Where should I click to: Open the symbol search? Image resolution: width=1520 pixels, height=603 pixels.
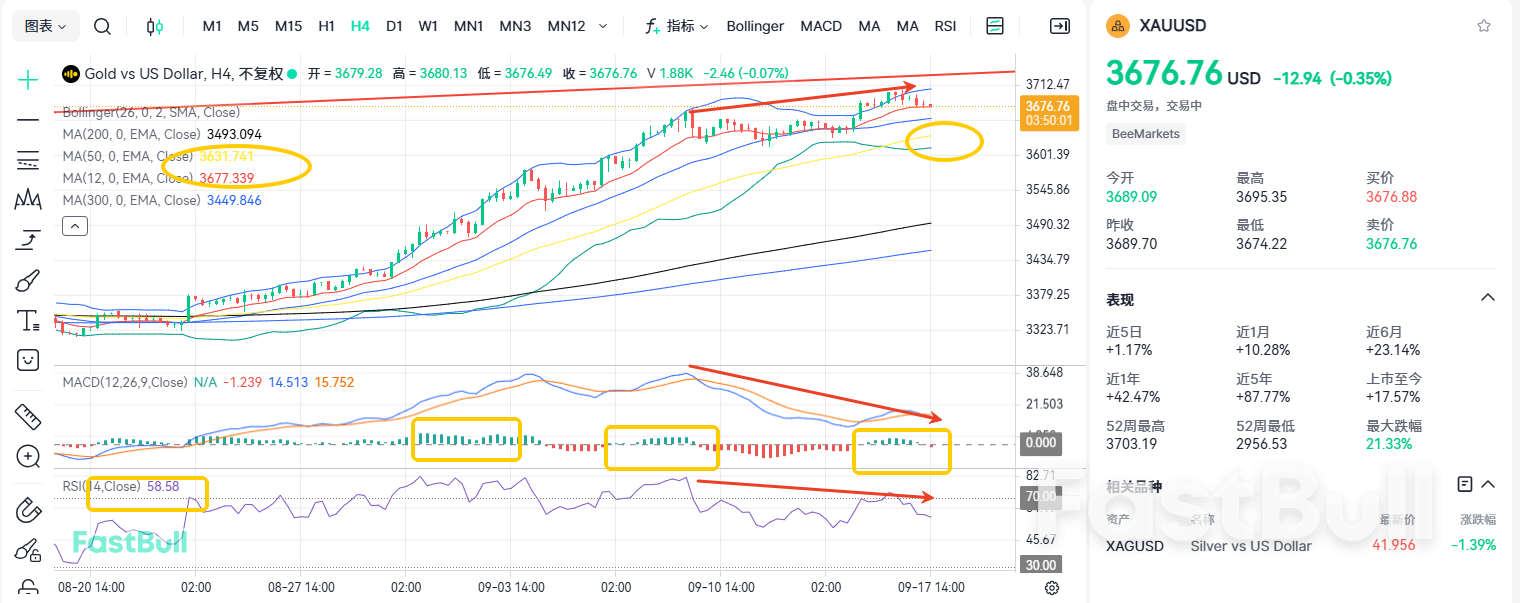tap(102, 26)
